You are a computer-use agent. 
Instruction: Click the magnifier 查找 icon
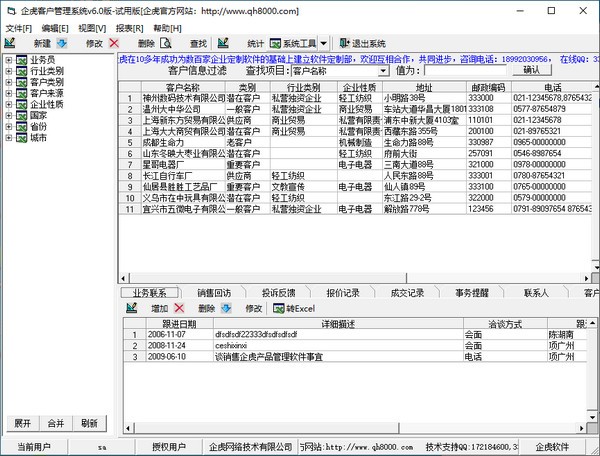[166, 43]
